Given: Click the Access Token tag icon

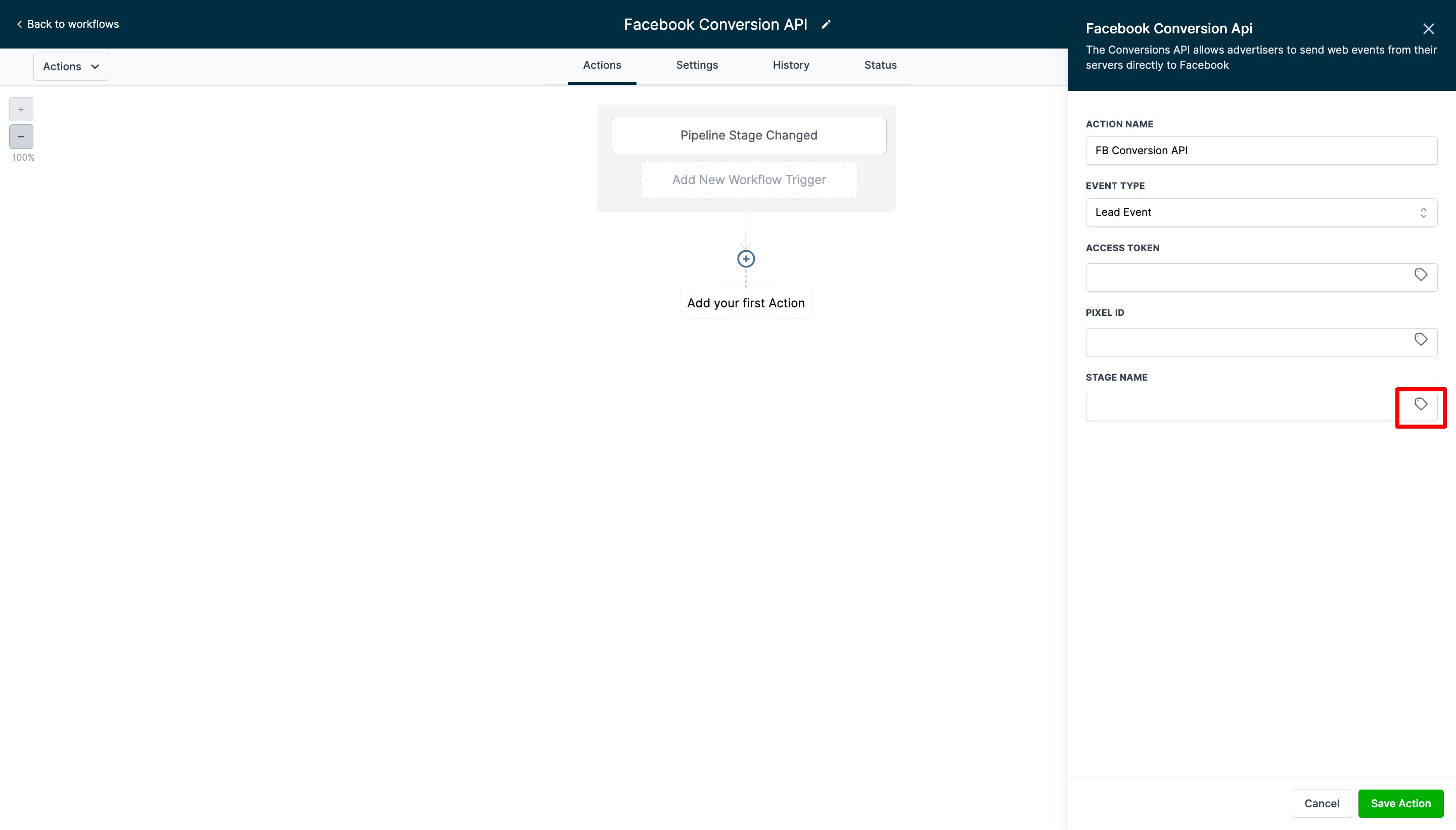Looking at the screenshot, I should (1420, 275).
